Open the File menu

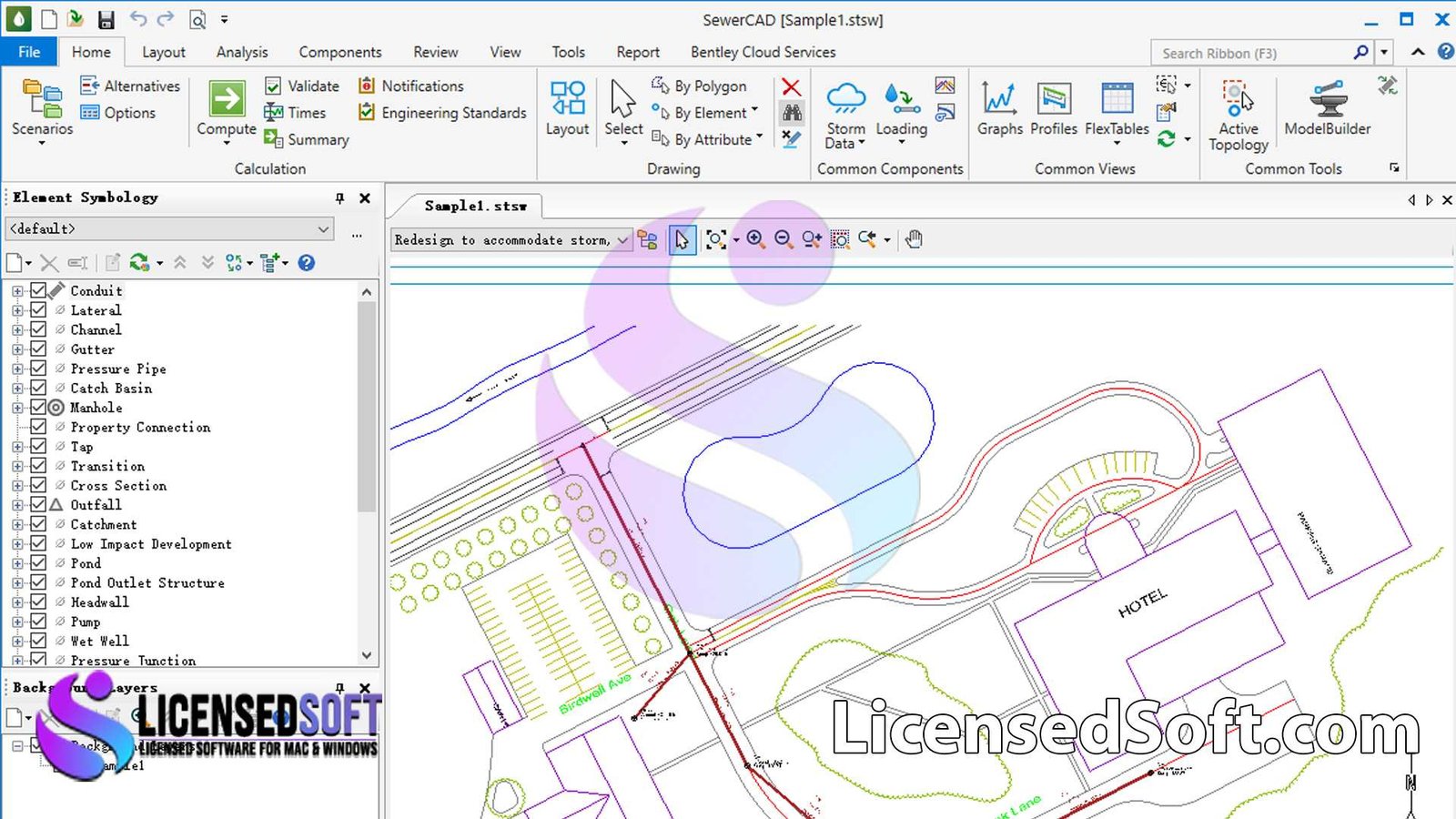[29, 52]
